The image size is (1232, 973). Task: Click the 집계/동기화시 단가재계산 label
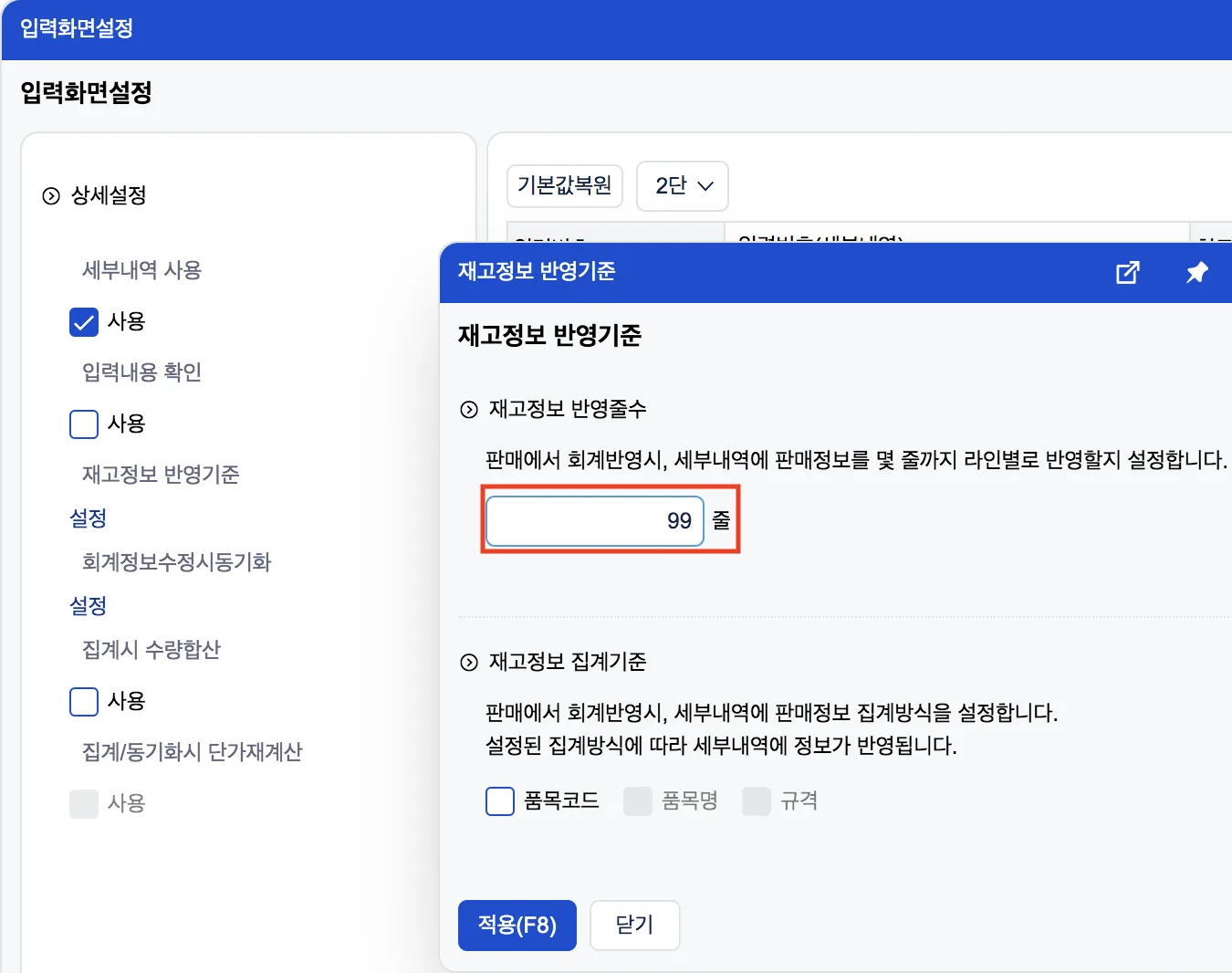tap(193, 752)
